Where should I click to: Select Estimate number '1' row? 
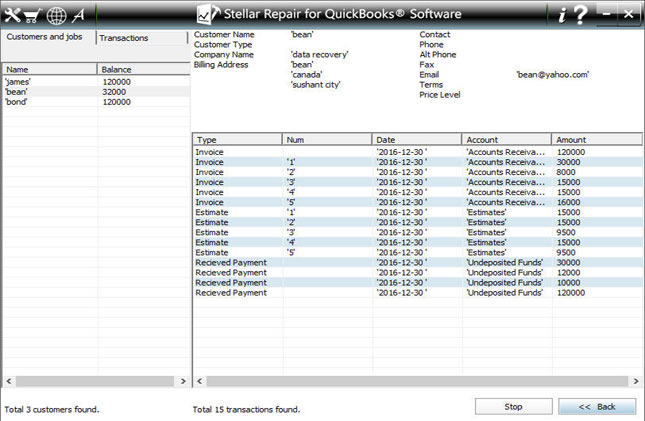(x=417, y=212)
